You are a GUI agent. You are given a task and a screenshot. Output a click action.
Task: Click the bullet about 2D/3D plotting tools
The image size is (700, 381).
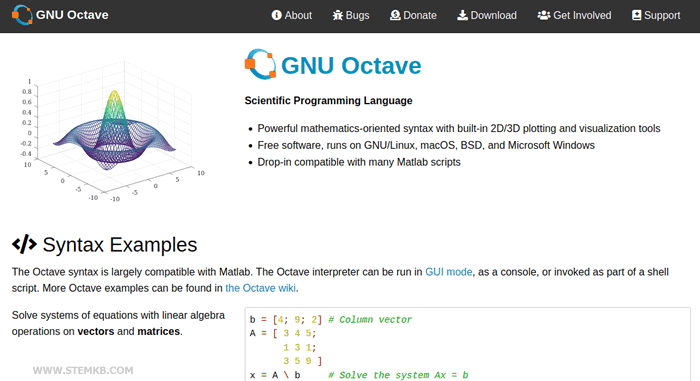click(x=458, y=129)
